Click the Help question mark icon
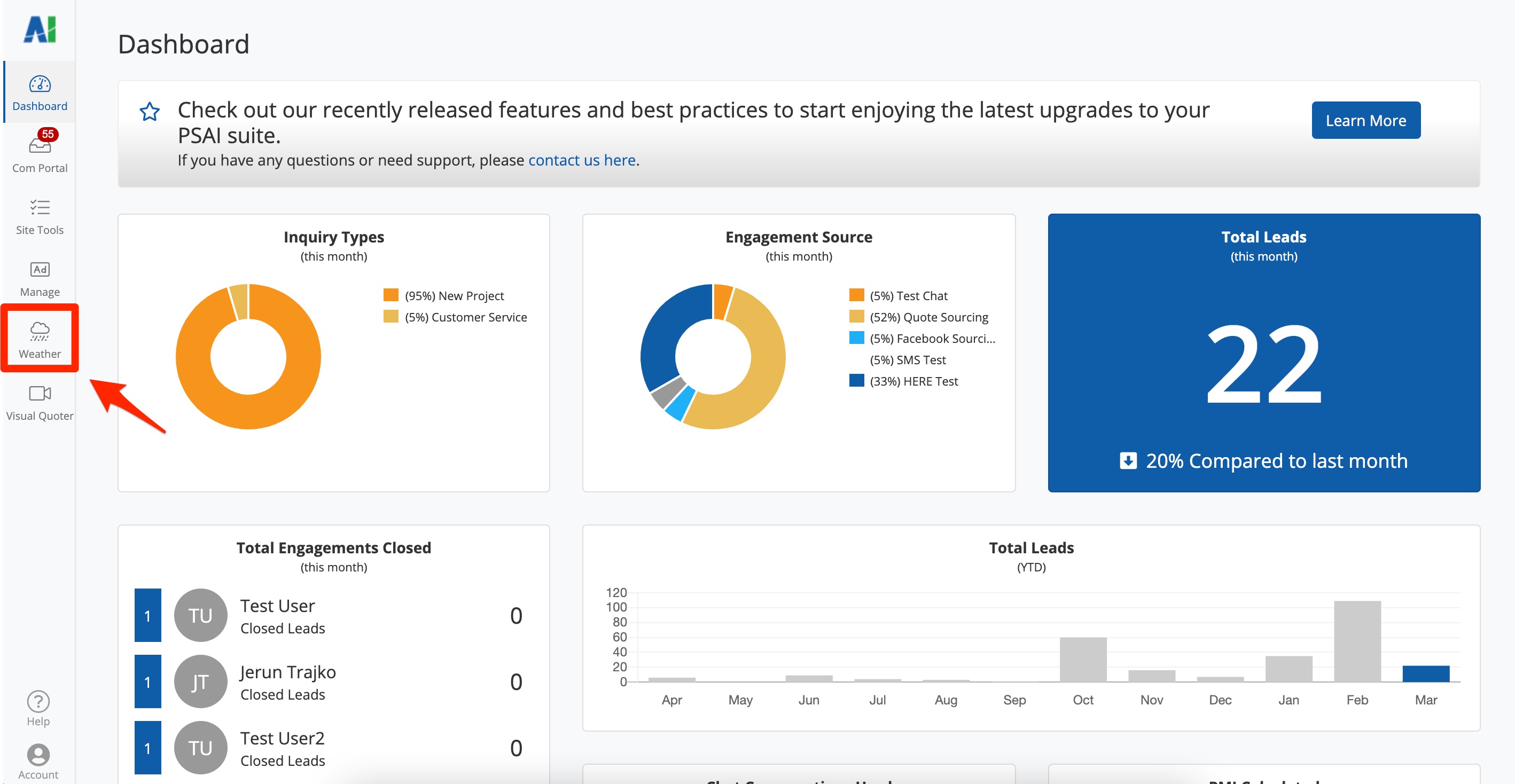The height and width of the screenshot is (784, 1515). pyautogui.click(x=38, y=701)
